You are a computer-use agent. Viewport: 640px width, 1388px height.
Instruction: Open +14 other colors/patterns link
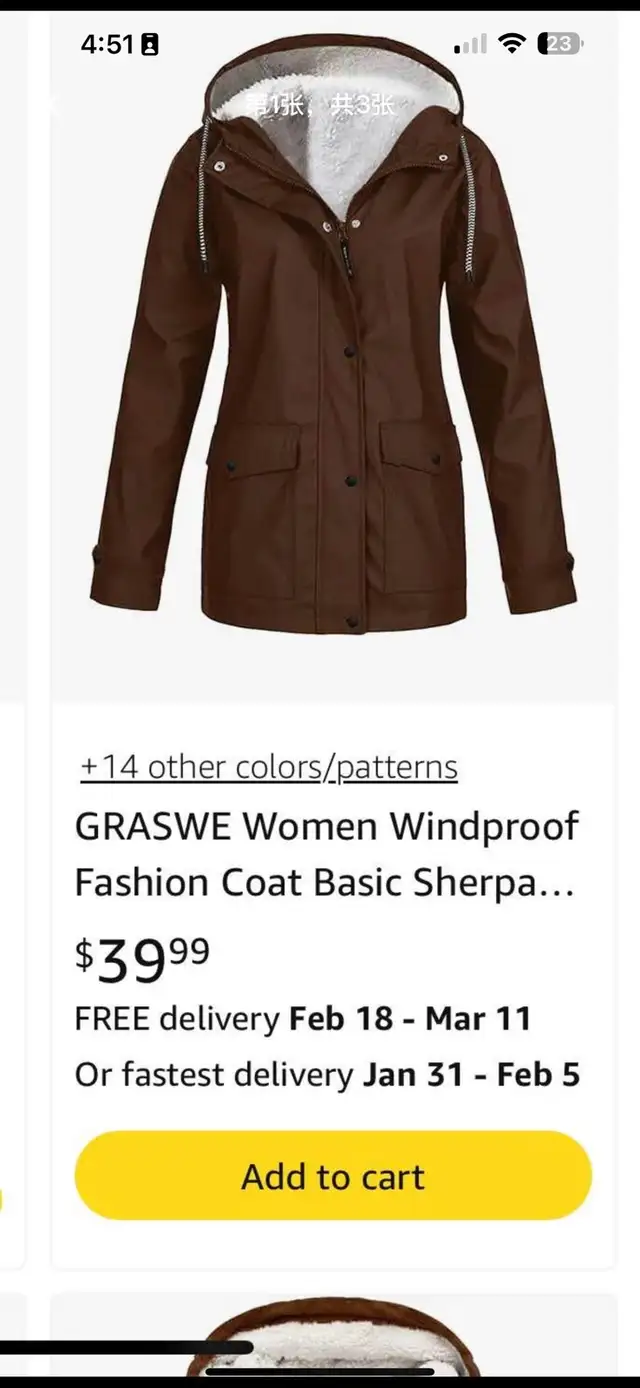tap(269, 767)
